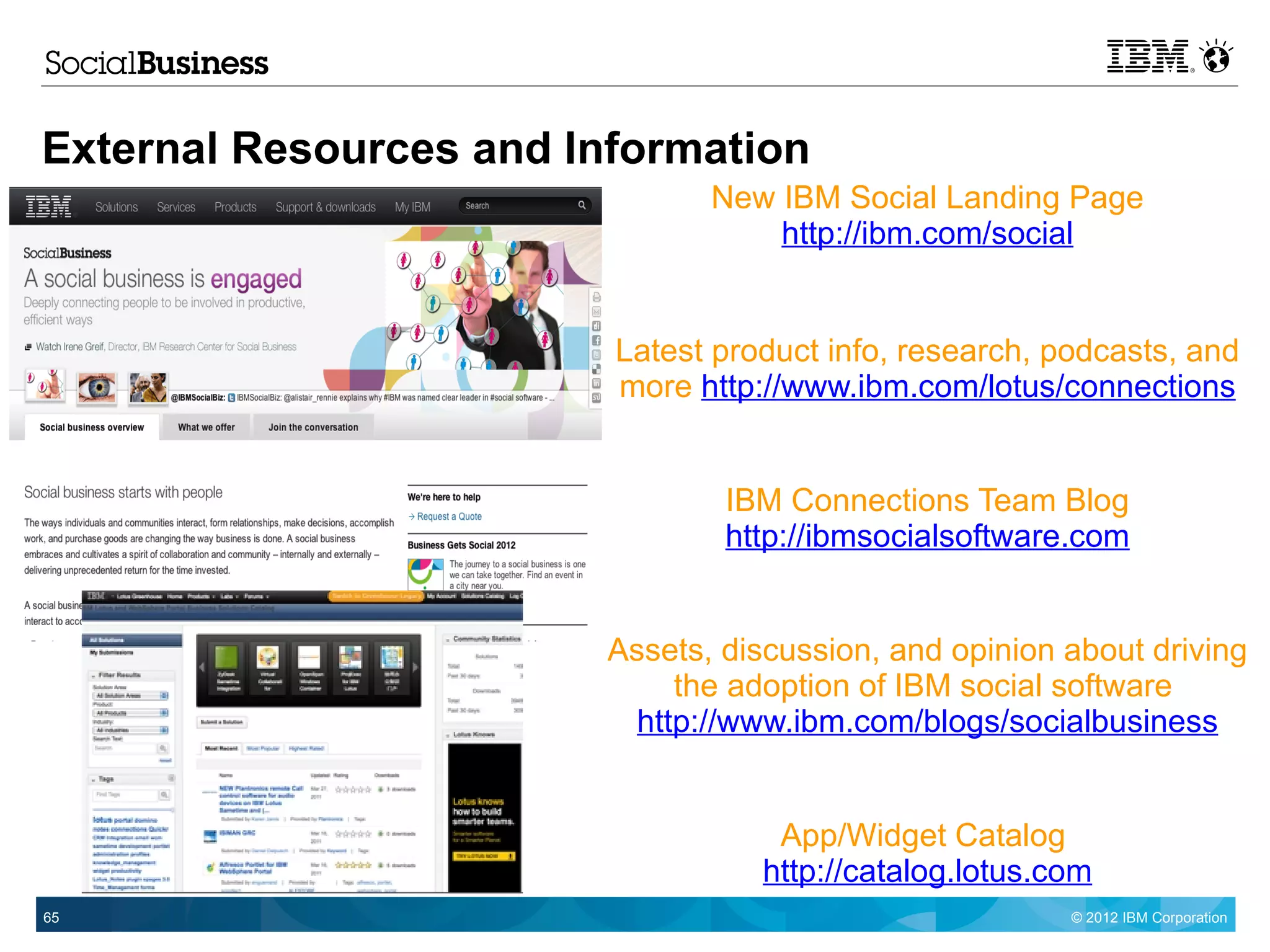Screen dimensions: 1270x952
Task: Click the IBM logo at slide top right
Action: (1148, 56)
